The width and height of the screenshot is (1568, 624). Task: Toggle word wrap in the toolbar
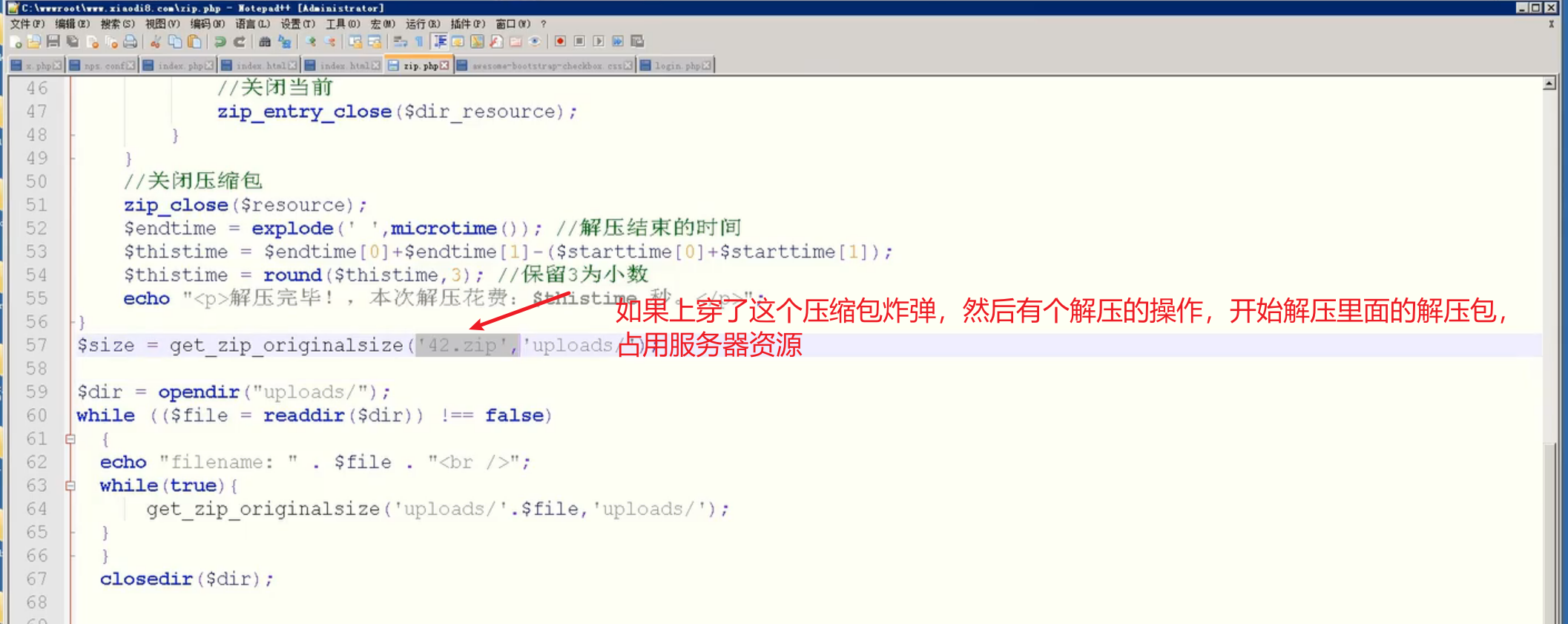401,42
